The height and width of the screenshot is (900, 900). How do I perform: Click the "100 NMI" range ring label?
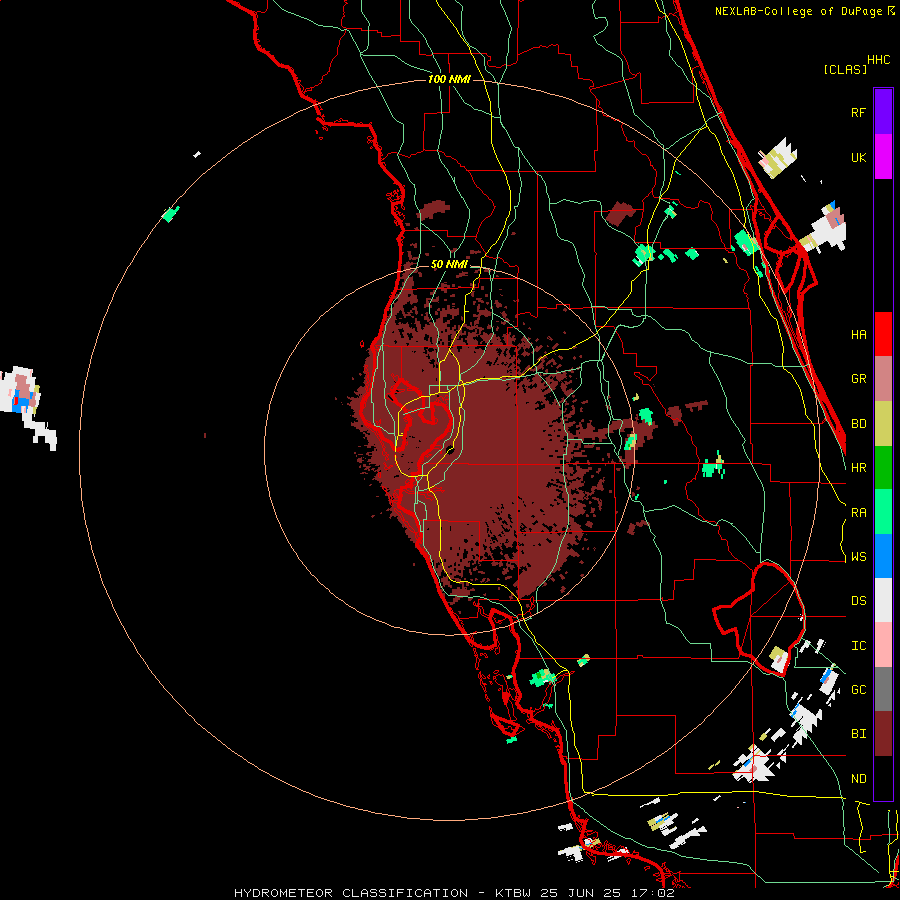[449, 79]
